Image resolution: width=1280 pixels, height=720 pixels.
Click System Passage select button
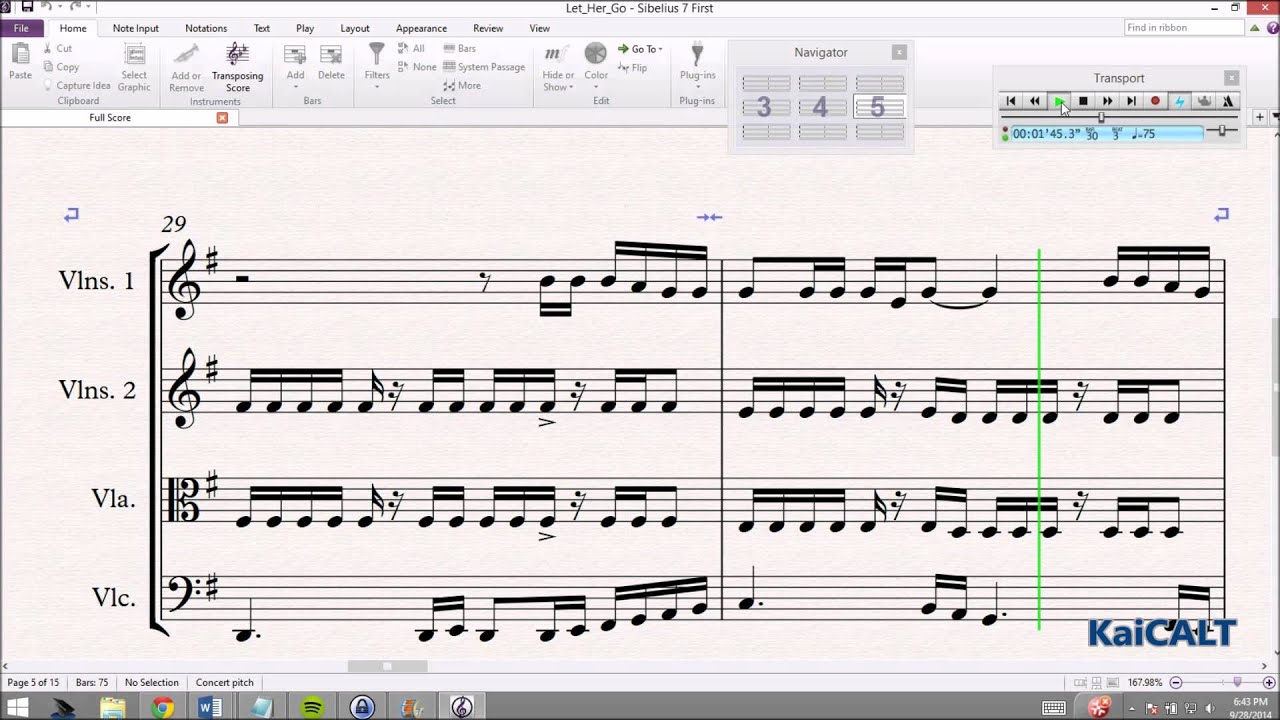tap(484, 67)
